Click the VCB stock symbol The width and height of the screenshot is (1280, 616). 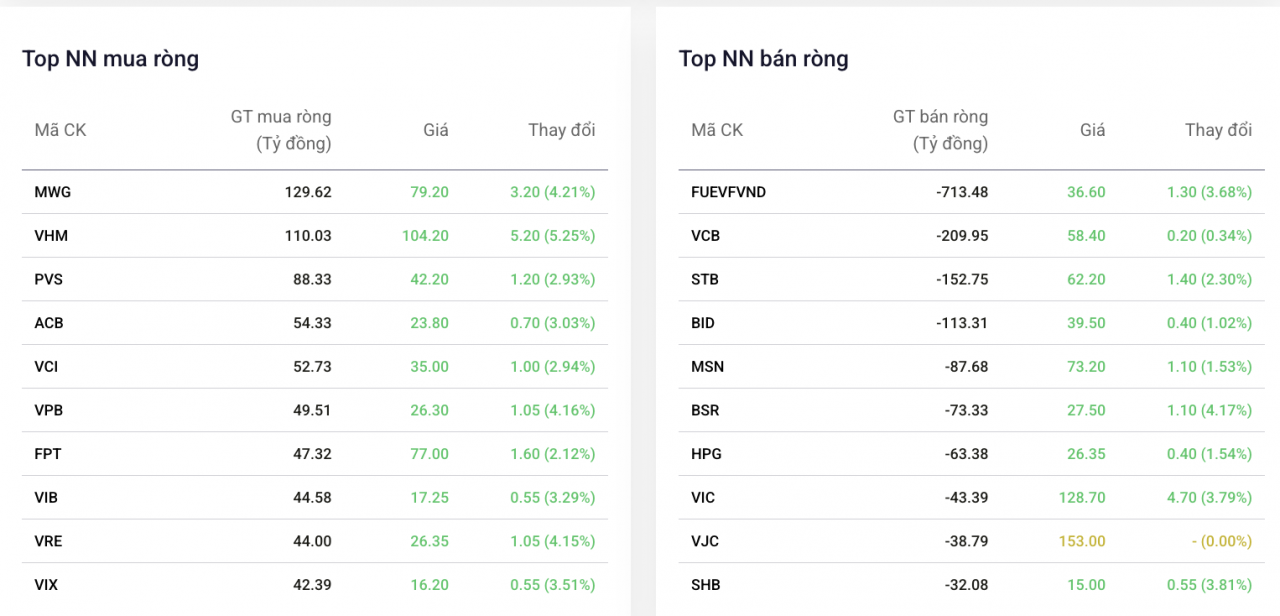705,236
